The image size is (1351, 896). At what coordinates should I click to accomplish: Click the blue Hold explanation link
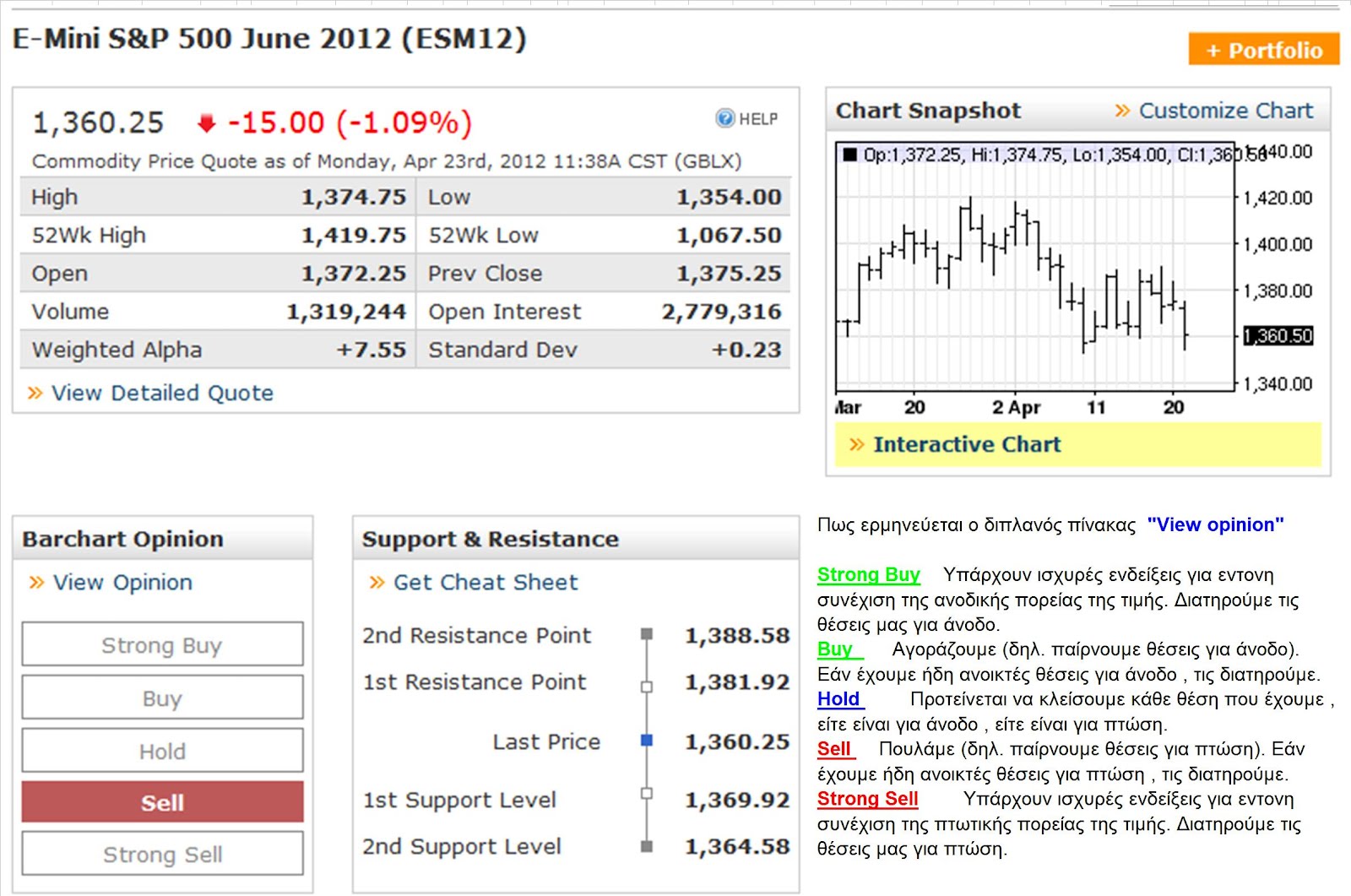click(840, 699)
